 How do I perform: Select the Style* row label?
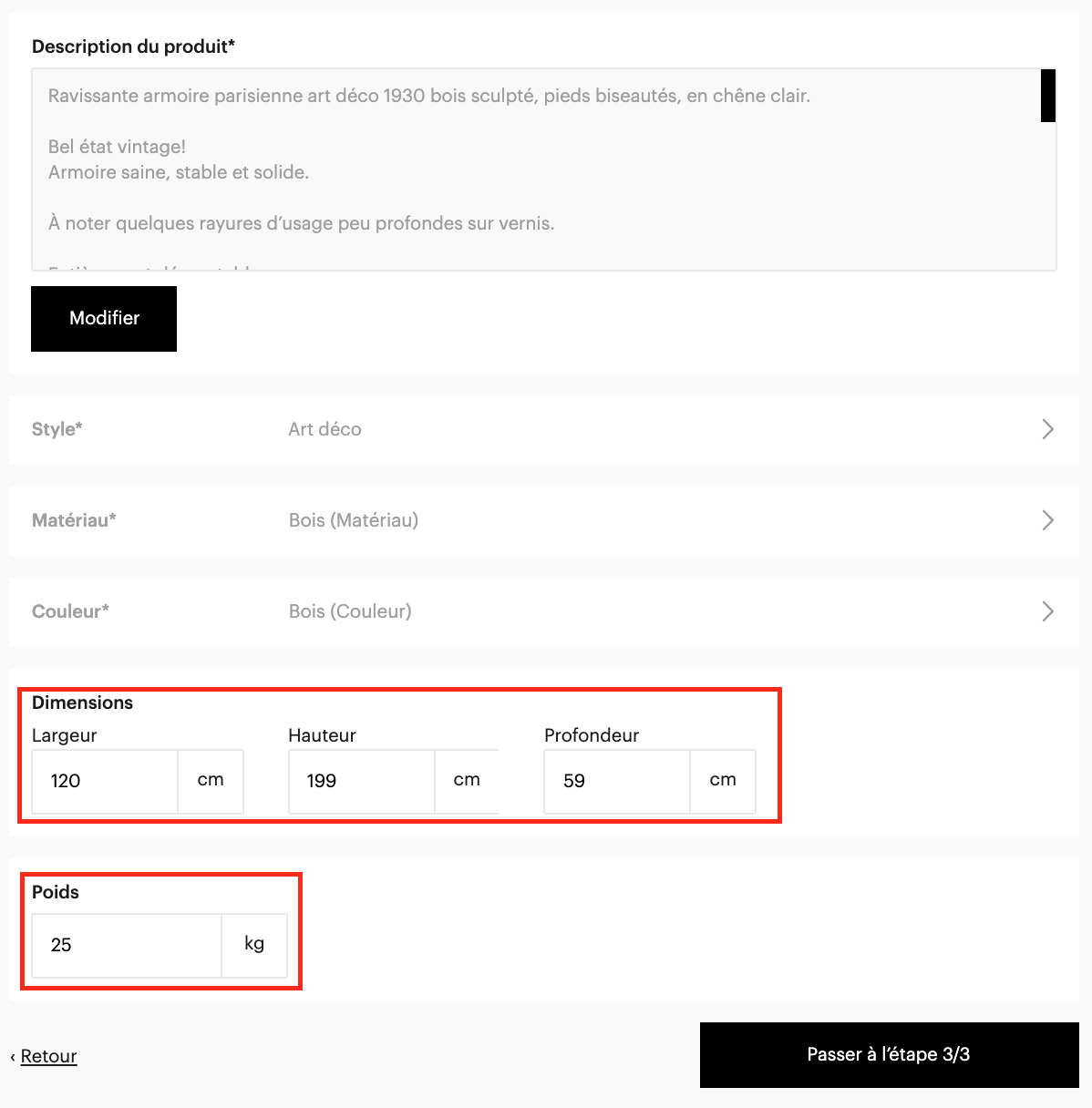pyautogui.click(x=57, y=429)
